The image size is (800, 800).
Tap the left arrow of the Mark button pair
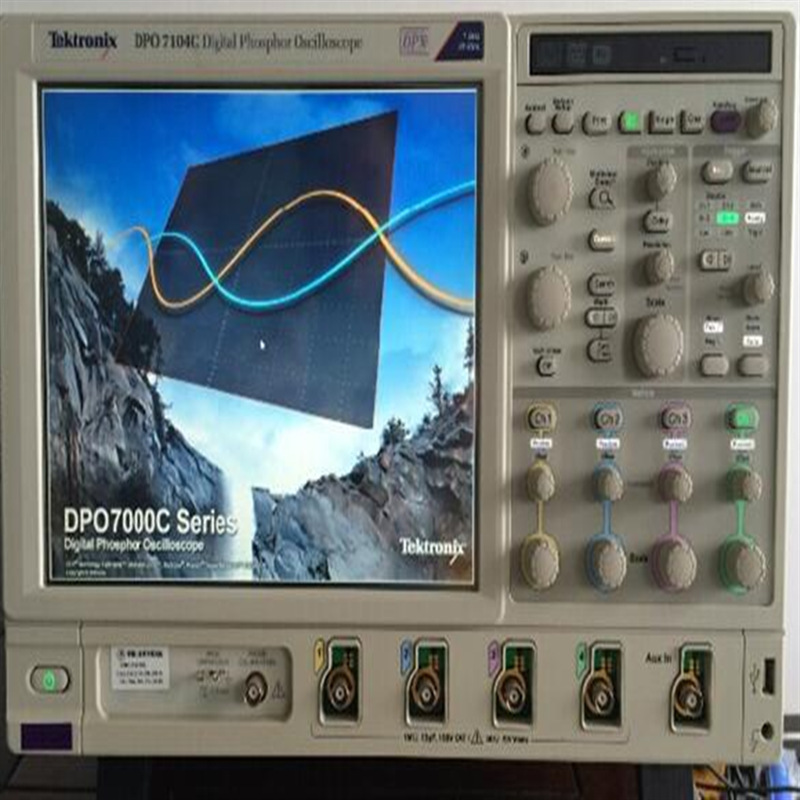click(594, 318)
